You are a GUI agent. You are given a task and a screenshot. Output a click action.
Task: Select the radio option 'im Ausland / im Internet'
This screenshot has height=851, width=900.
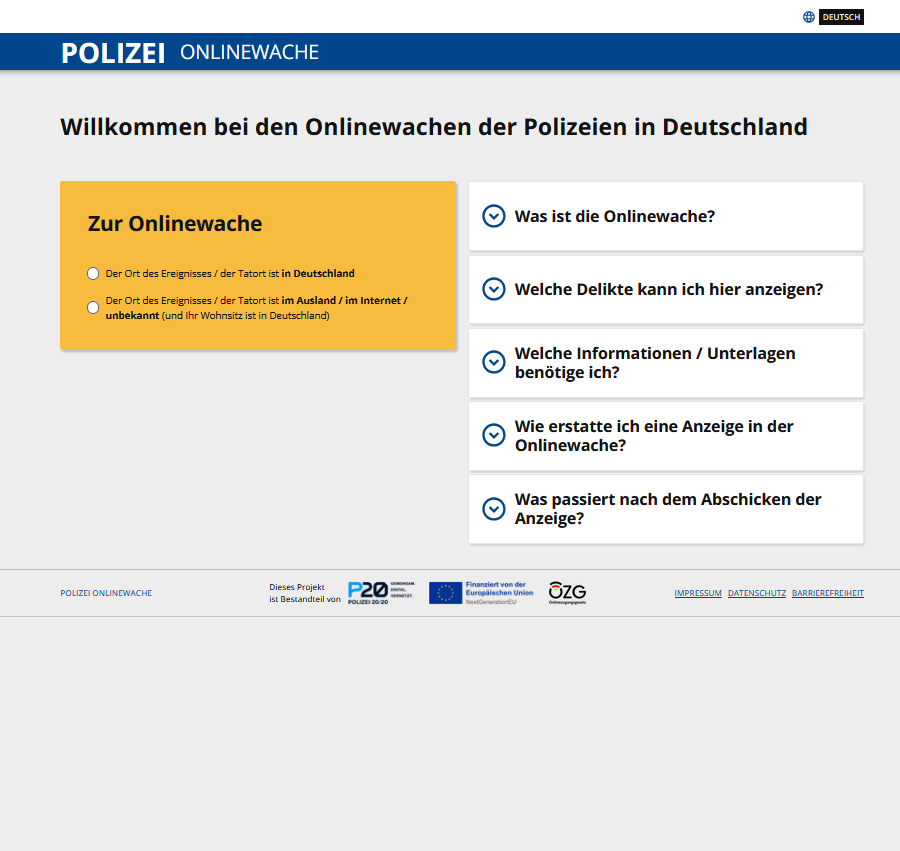point(92,307)
